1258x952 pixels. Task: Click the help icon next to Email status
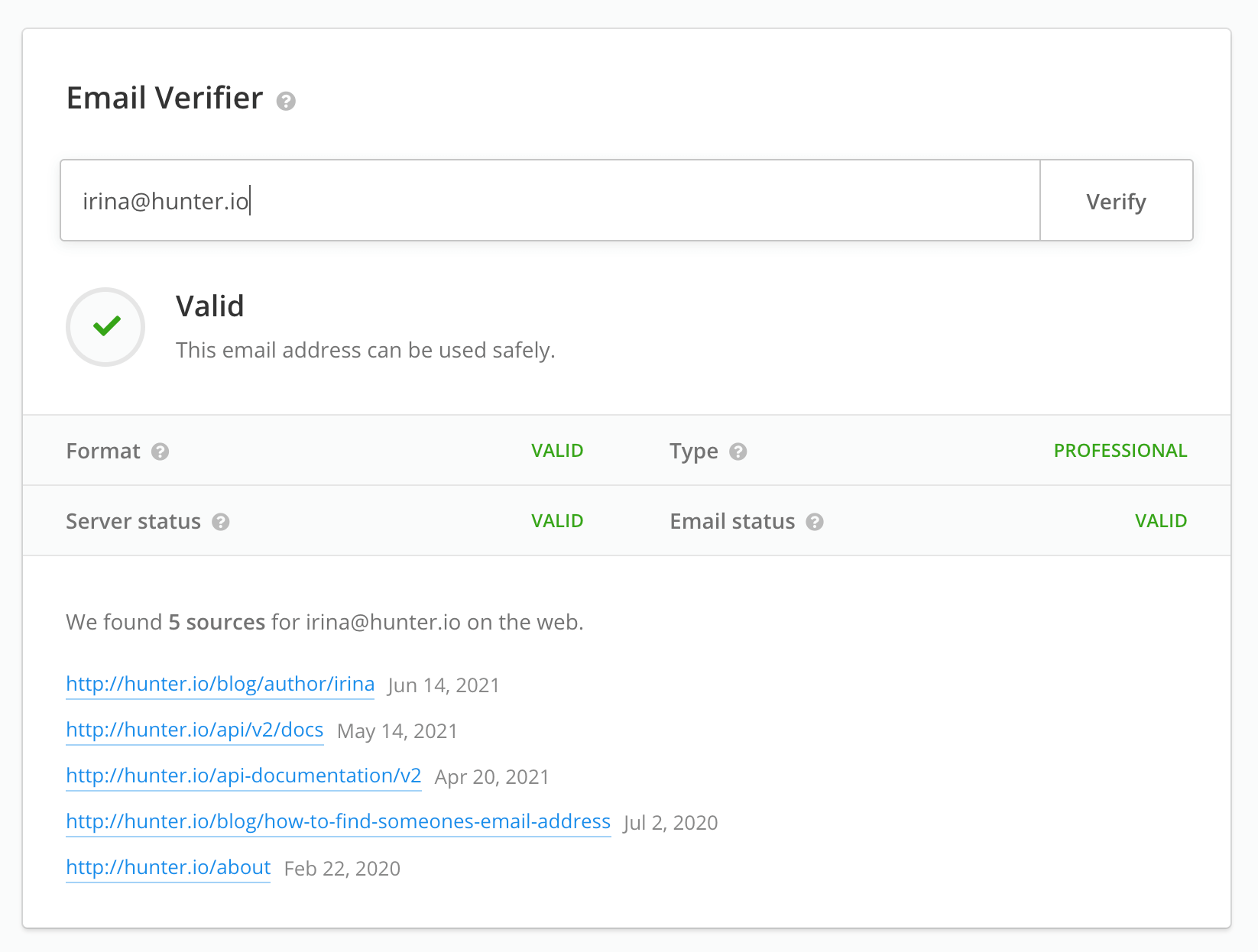[815, 522]
